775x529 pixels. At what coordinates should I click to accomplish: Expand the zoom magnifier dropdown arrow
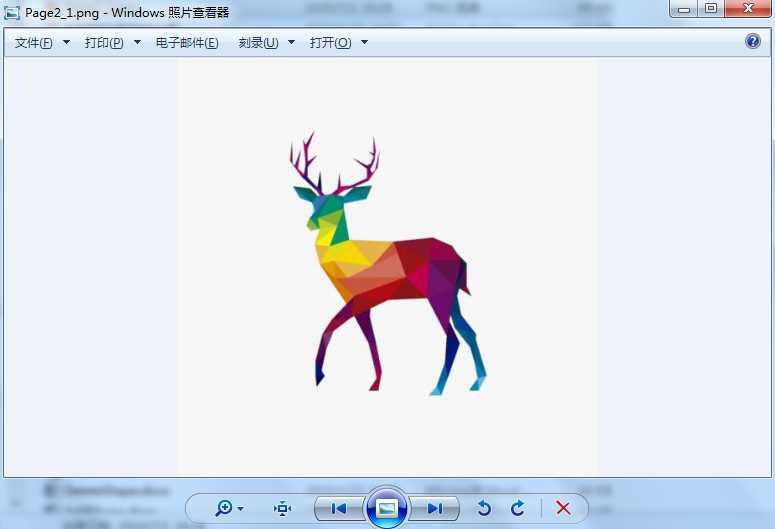click(241, 509)
